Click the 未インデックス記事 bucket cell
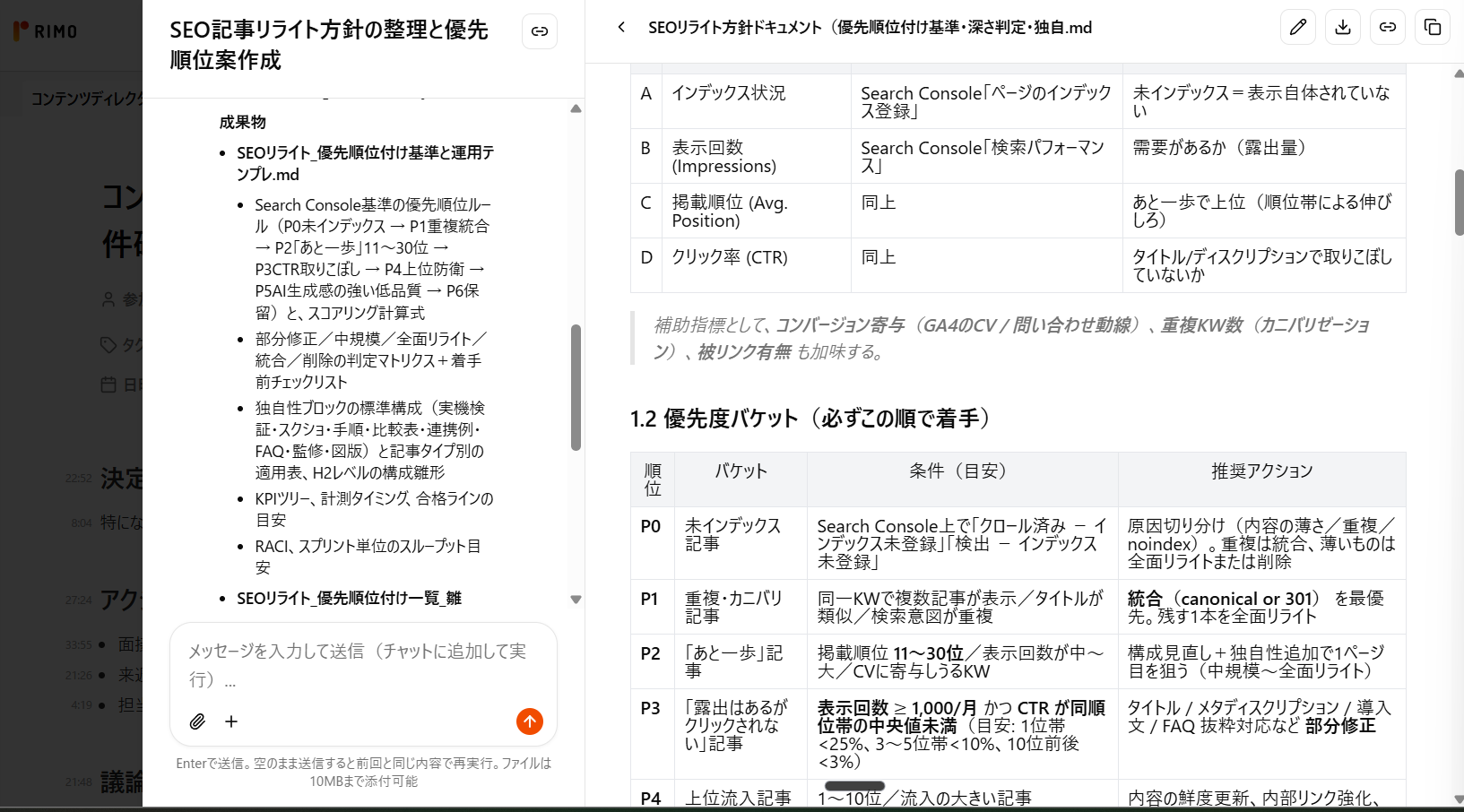 (741, 543)
